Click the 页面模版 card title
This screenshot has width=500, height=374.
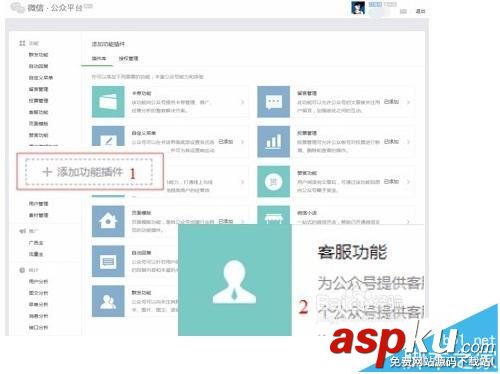[x=141, y=213]
